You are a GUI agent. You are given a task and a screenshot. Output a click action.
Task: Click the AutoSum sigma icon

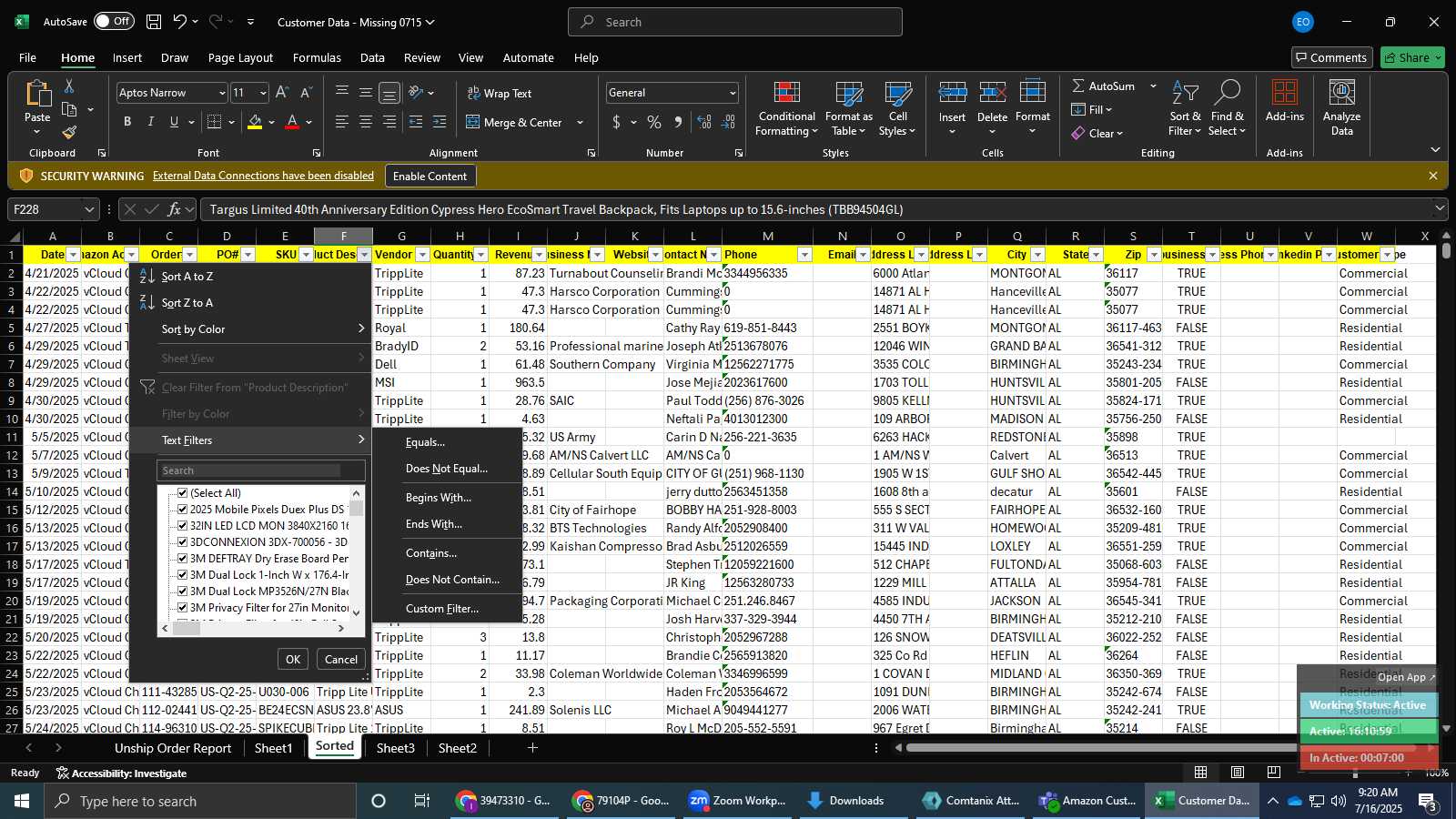[x=1078, y=86]
